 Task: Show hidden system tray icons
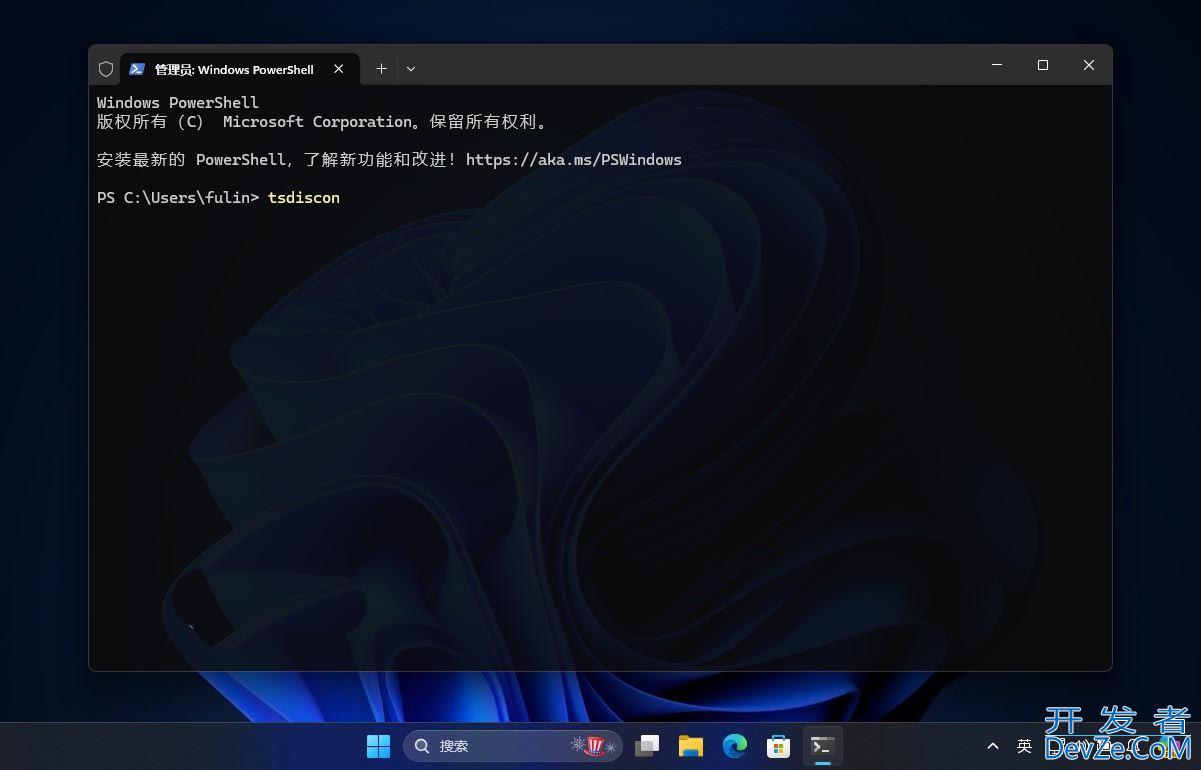coord(993,746)
